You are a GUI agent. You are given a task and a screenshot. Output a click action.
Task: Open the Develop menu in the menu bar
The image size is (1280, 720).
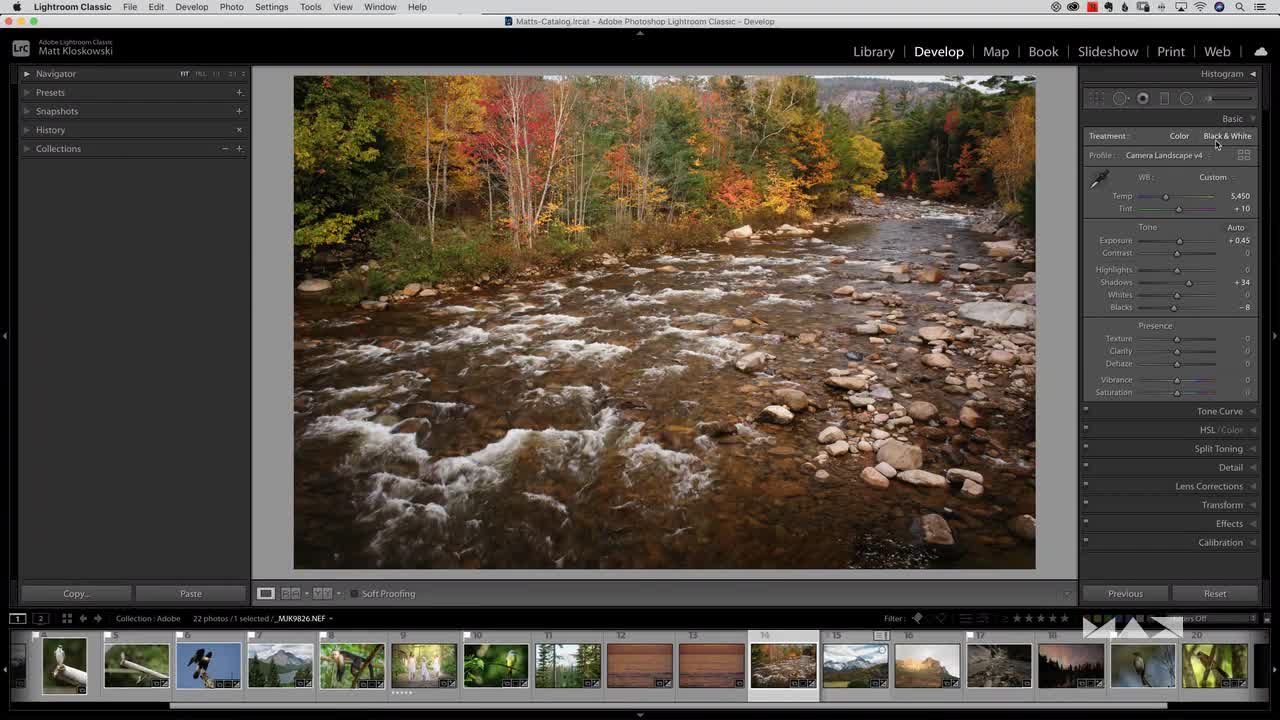[x=192, y=7]
